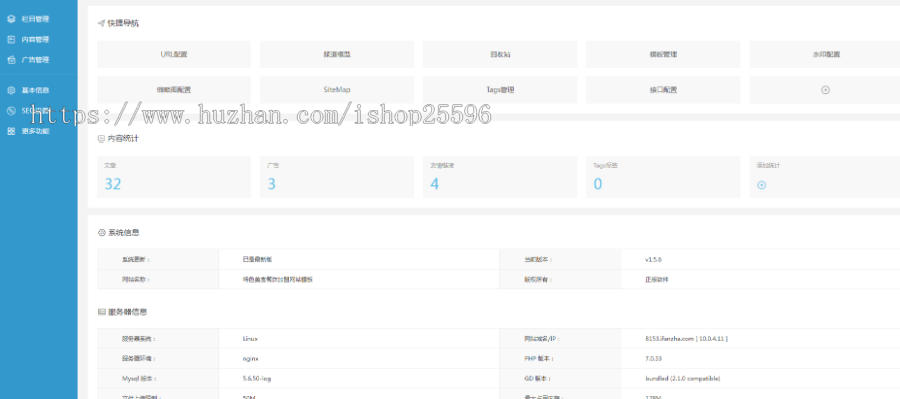Click the PHP version label cell

(561, 358)
